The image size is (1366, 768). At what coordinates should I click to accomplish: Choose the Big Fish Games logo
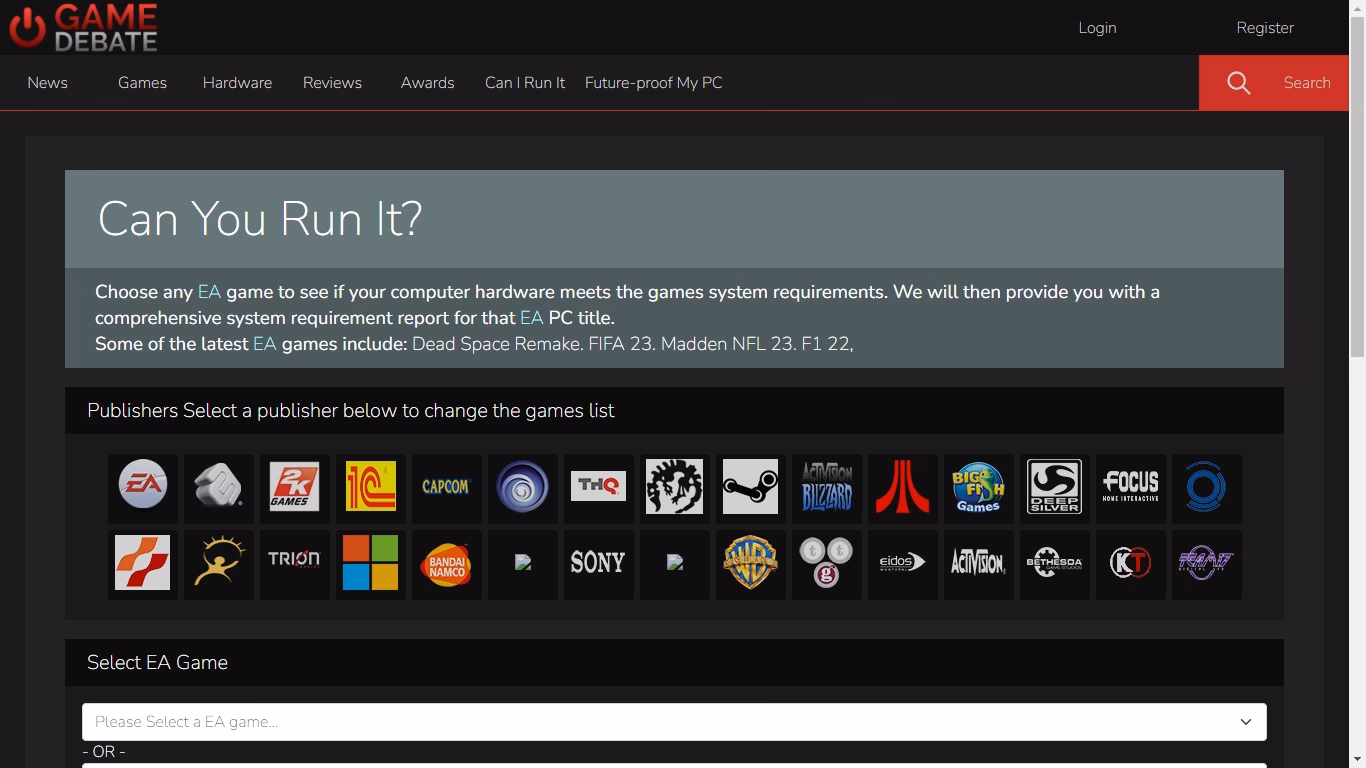(979, 487)
